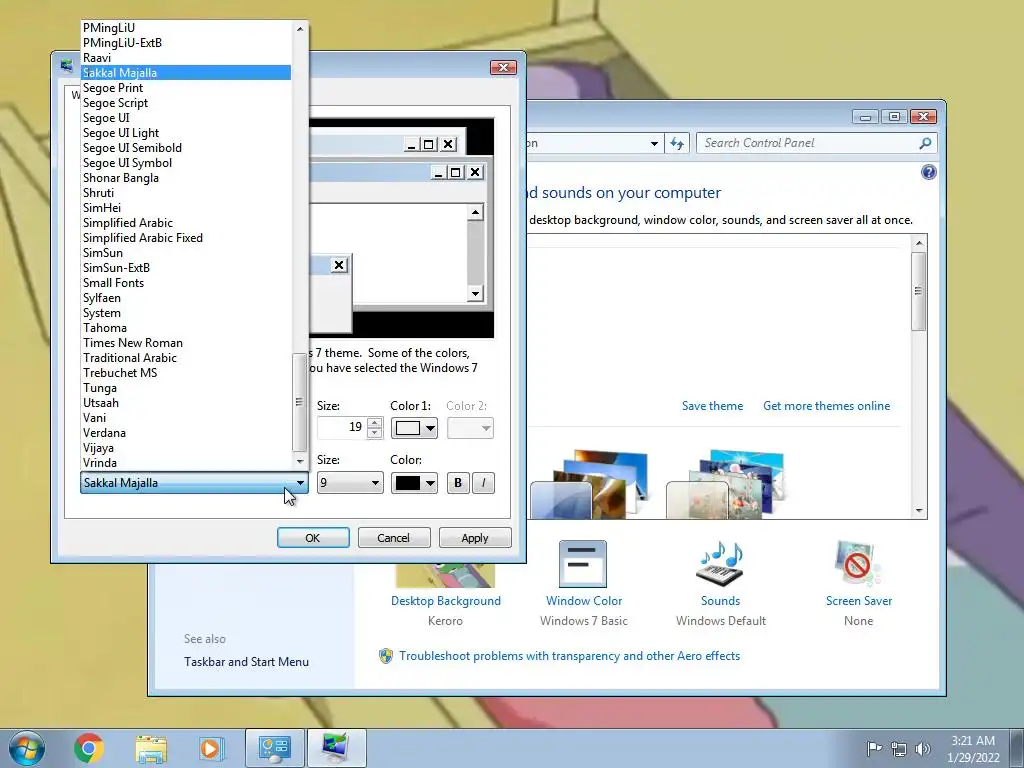Click the Screen Saver icon
Screen dimensions: 1024x768
tap(858, 564)
